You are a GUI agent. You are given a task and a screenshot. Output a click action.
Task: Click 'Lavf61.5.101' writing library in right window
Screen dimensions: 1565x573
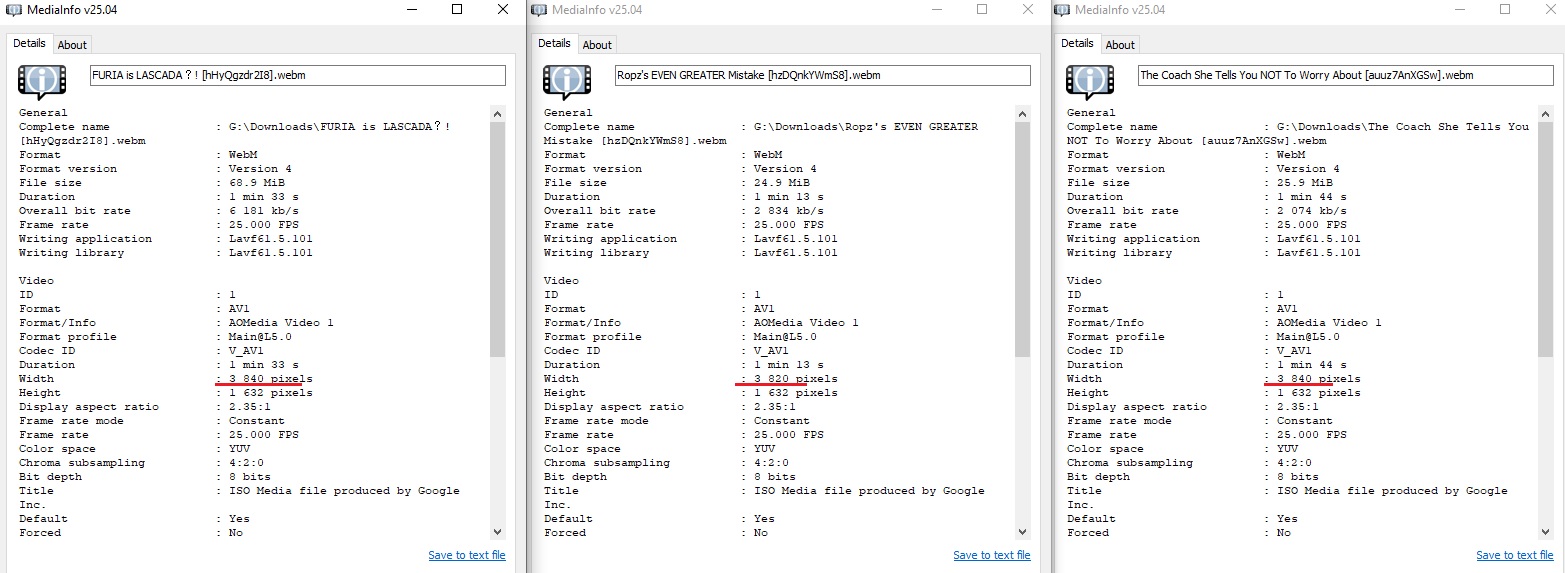(1319, 253)
